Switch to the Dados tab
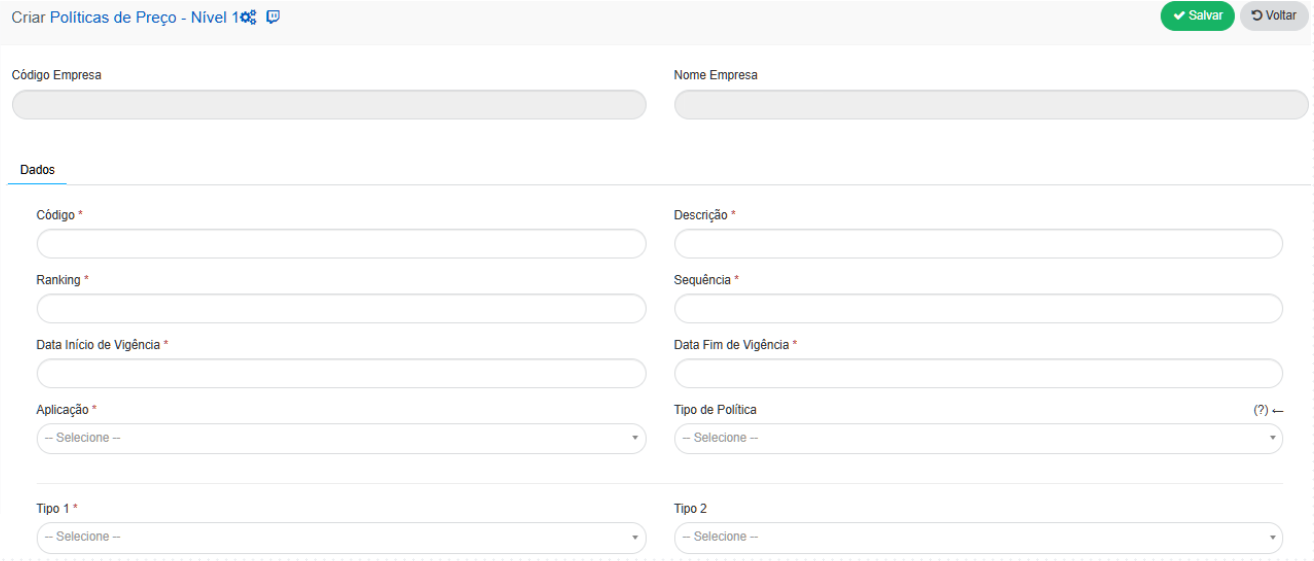This screenshot has width=1314, height=561. [x=37, y=170]
